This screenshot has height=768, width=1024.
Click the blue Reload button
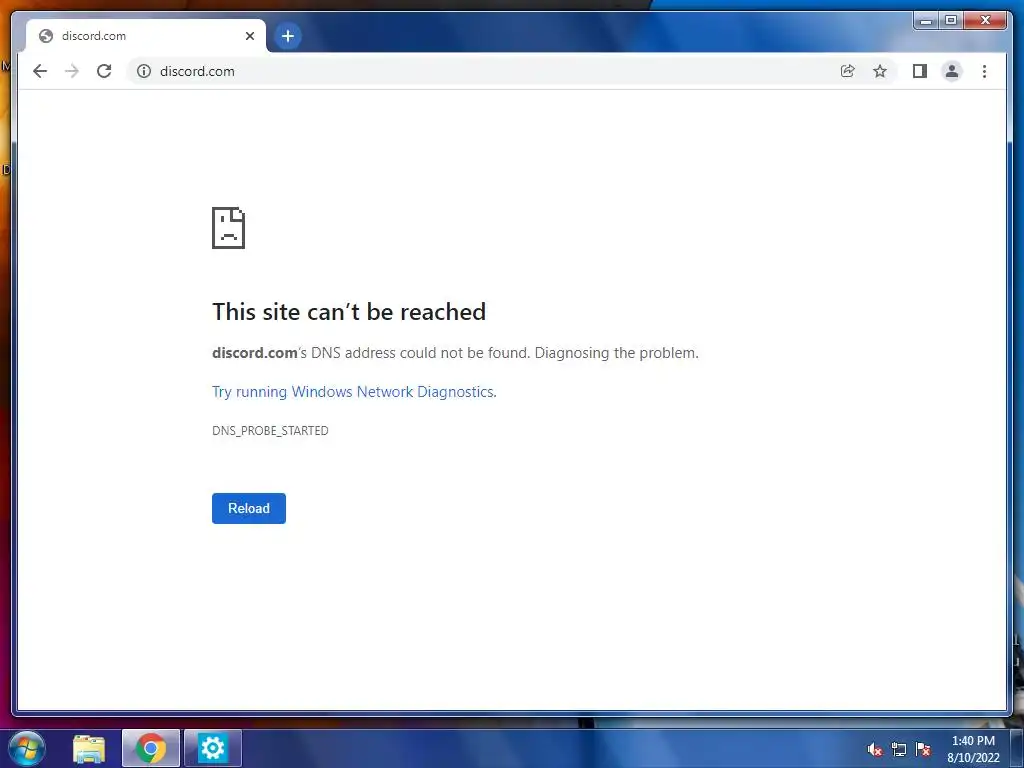(x=249, y=508)
